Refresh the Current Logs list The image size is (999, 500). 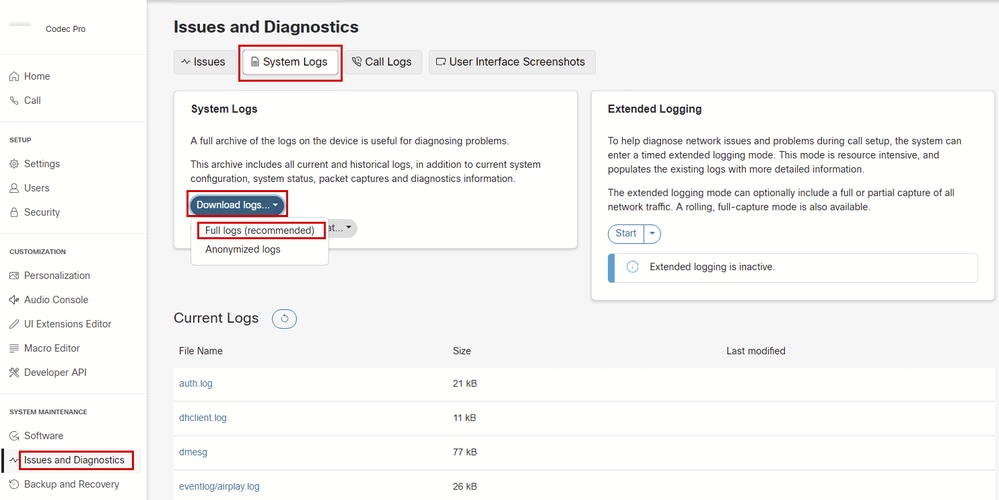[x=284, y=318]
